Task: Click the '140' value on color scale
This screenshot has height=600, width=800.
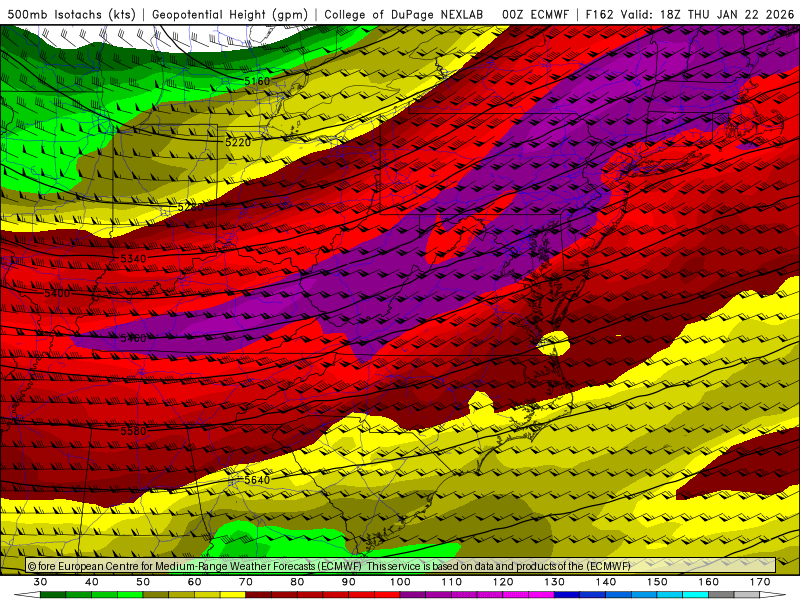Action: 606,582
